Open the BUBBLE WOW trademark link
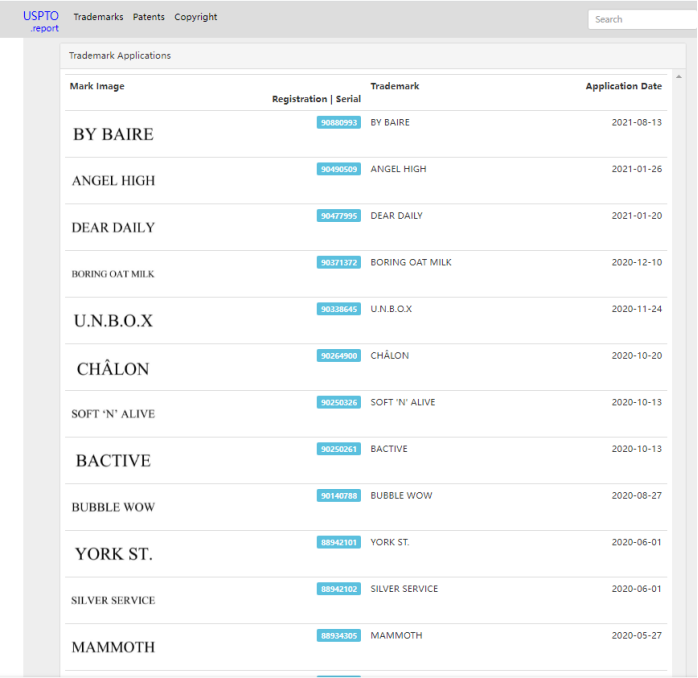The width and height of the screenshot is (698, 678). (x=401, y=495)
